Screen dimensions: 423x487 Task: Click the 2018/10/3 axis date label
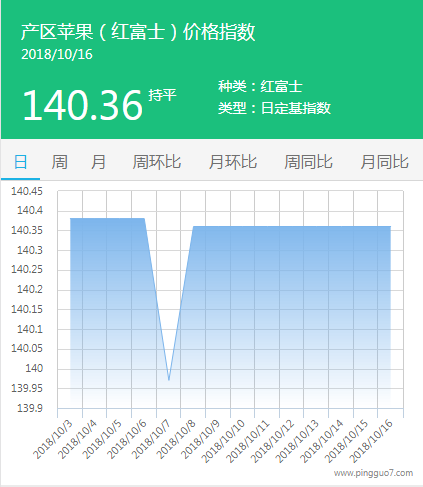[53, 439]
